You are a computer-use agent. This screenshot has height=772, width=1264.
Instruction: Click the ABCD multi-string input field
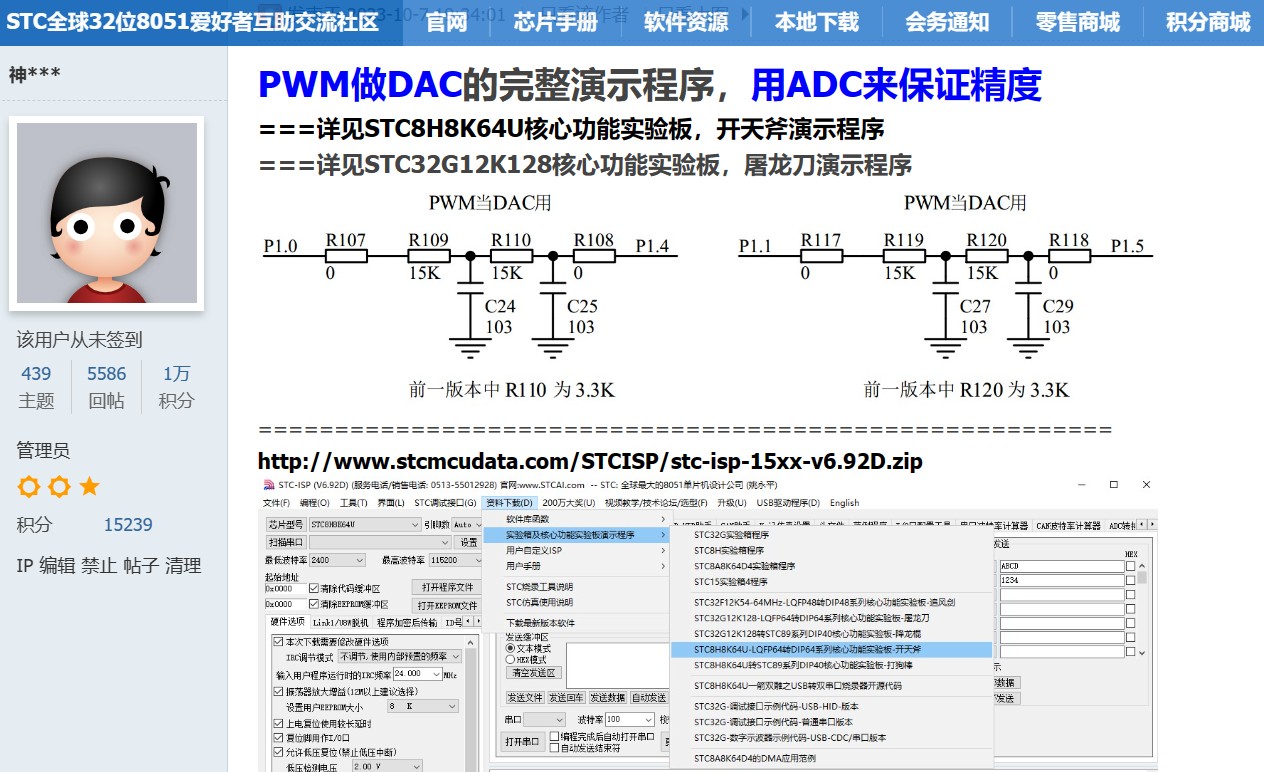coord(1062,566)
